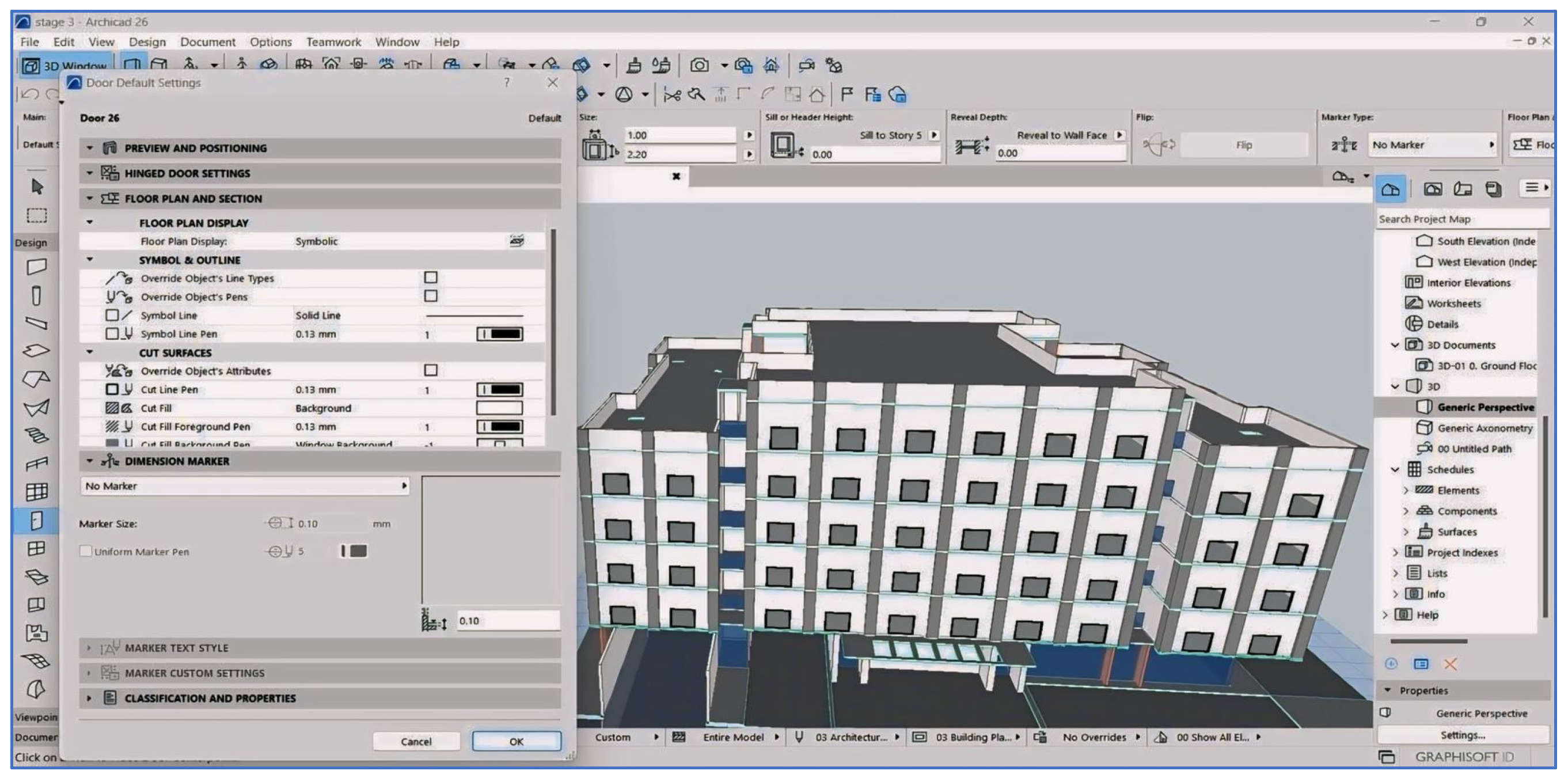
Task: Confirm door settings with OK
Action: click(517, 742)
